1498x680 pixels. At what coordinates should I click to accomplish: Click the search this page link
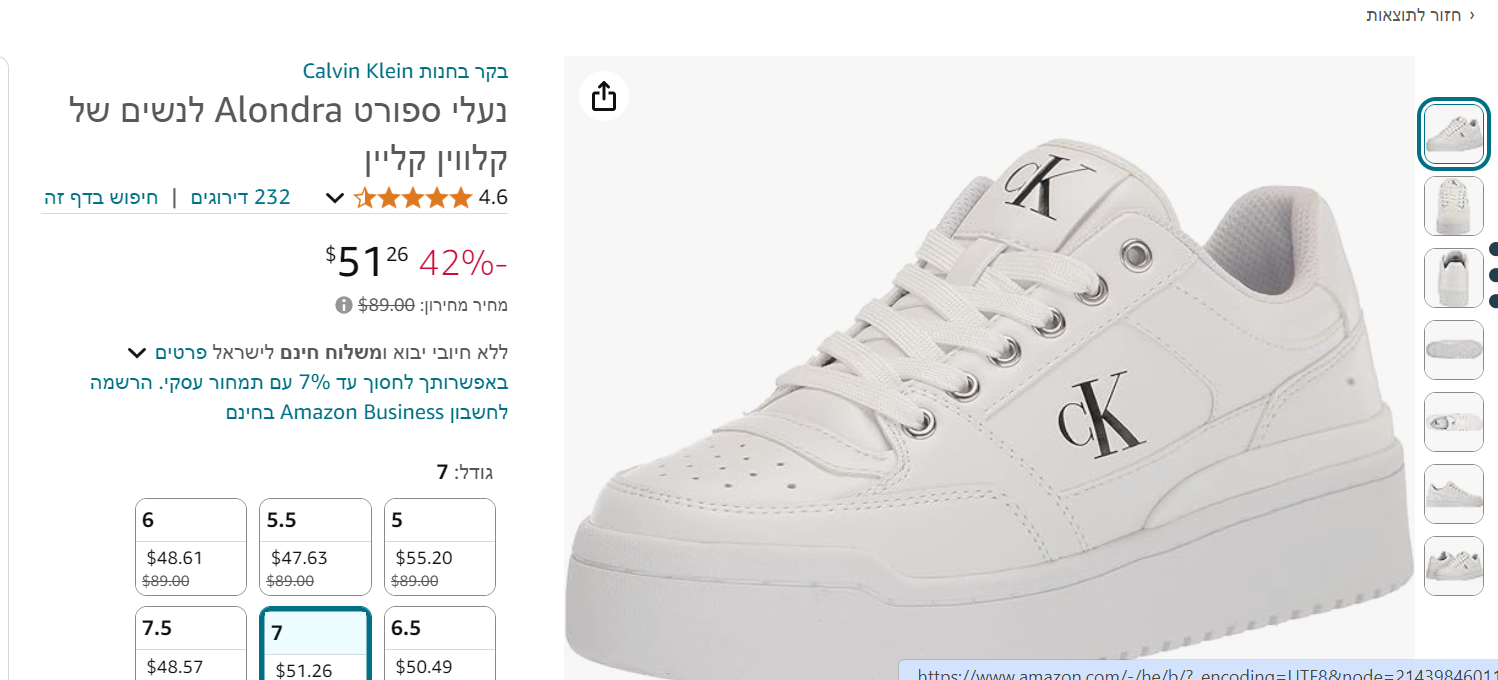(101, 197)
